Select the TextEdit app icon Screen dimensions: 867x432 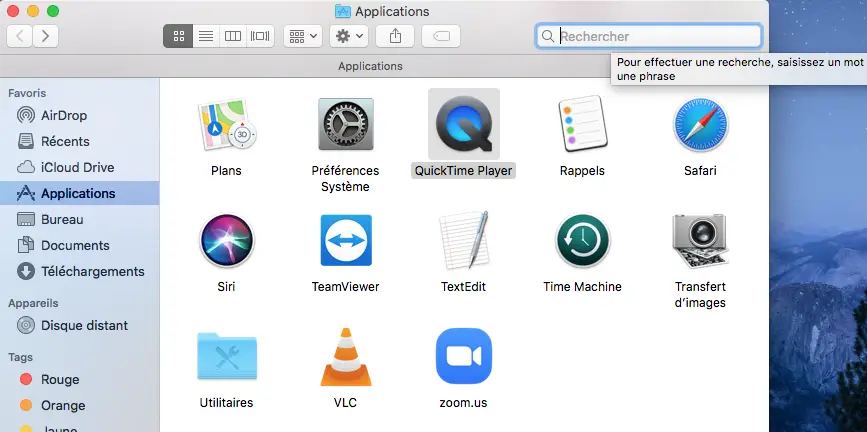tap(464, 241)
